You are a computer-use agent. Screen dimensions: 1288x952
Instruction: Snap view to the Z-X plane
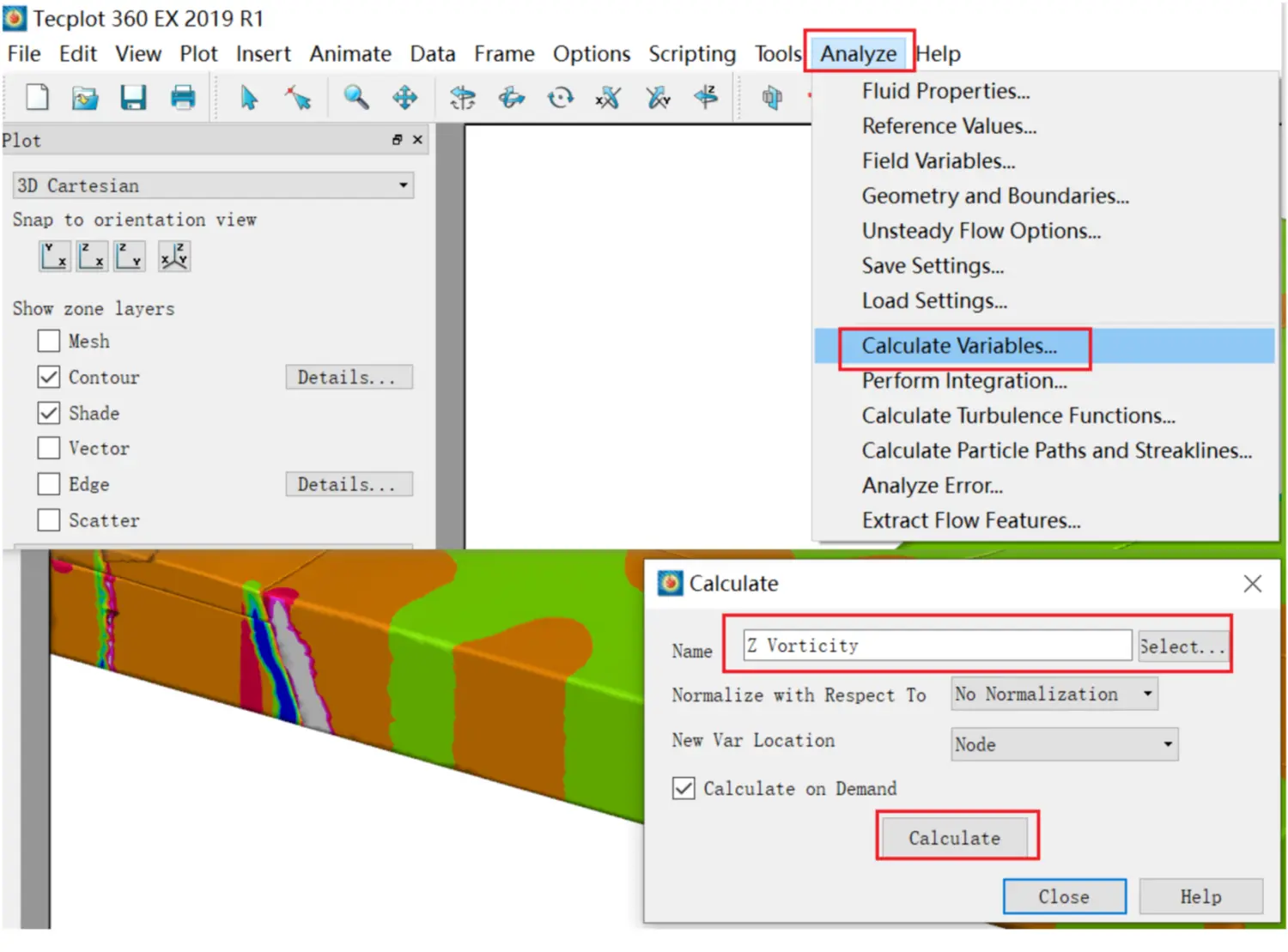point(92,256)
